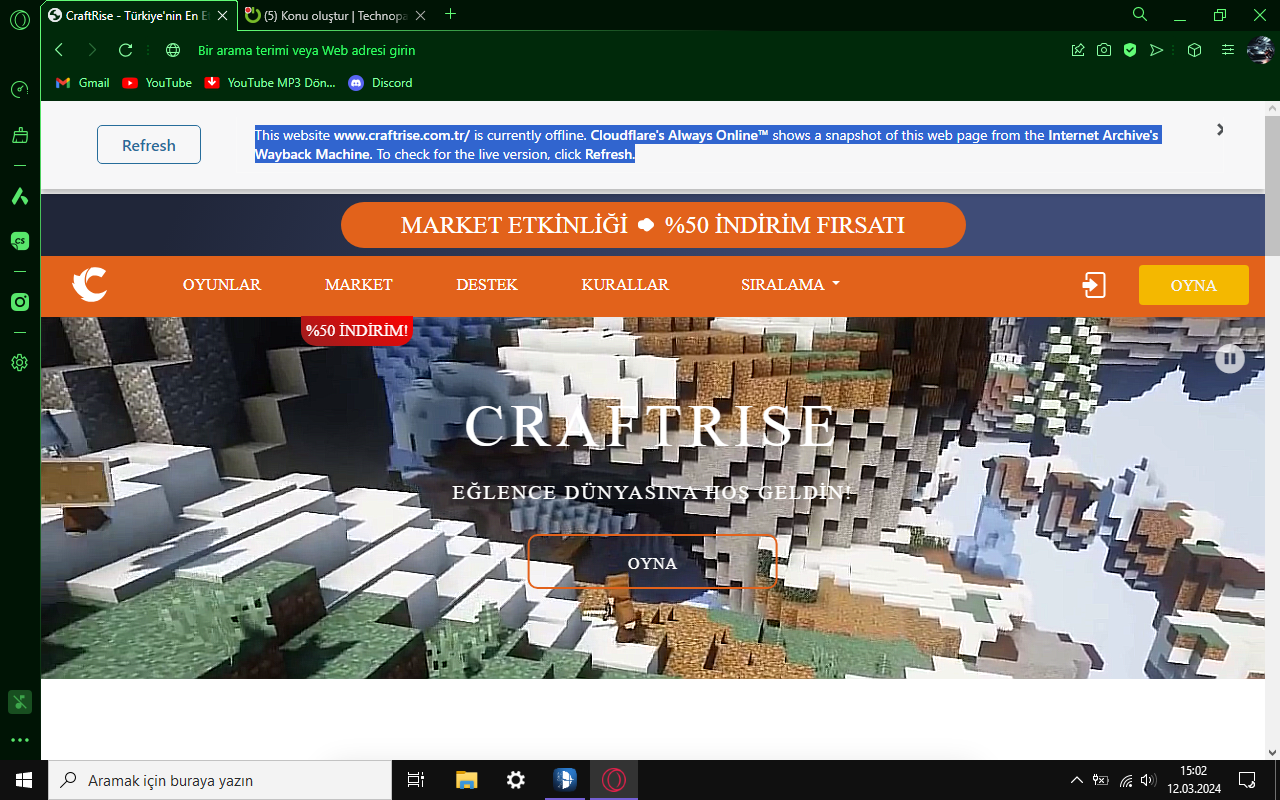
Task: Pause the background video
Action: pos(1230,358)
